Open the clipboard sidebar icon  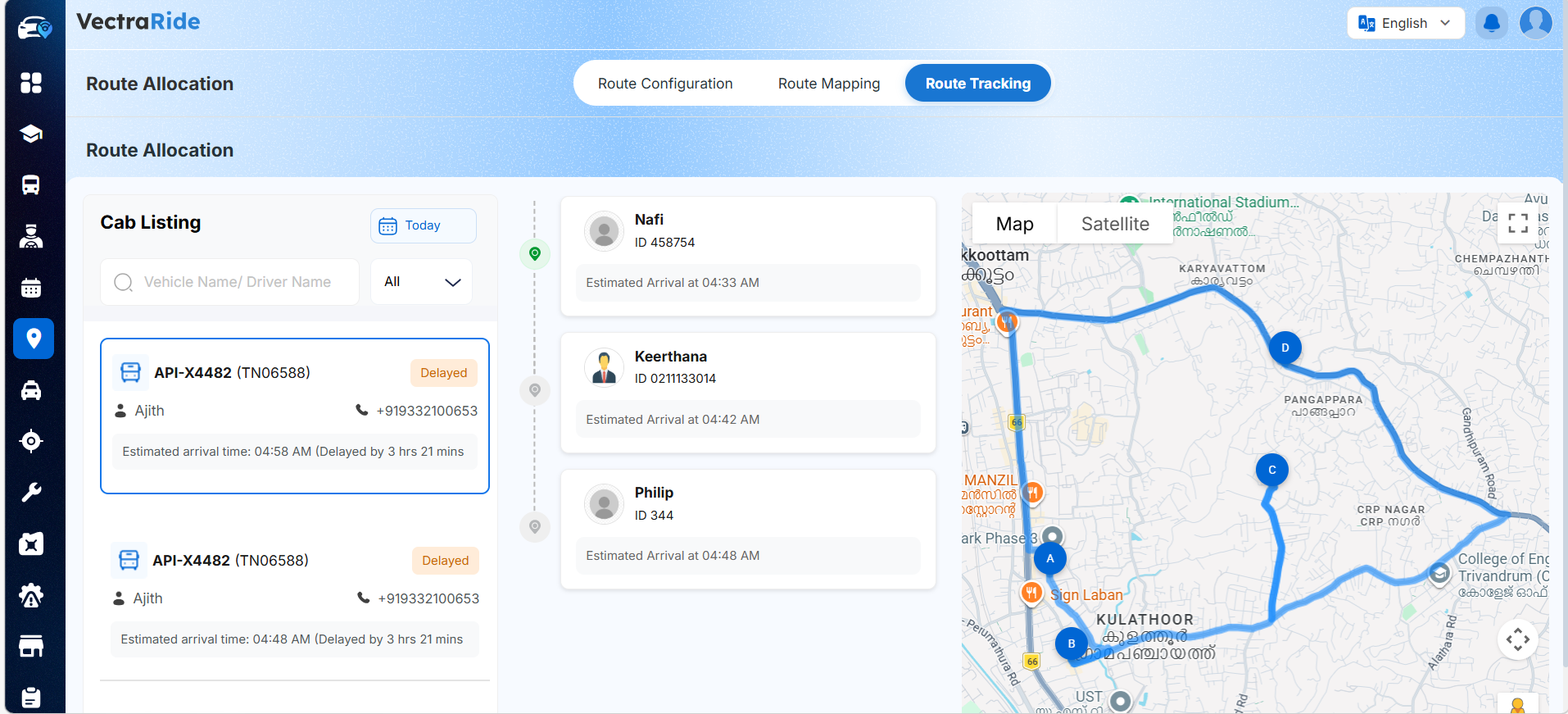[x=31, y=697]
